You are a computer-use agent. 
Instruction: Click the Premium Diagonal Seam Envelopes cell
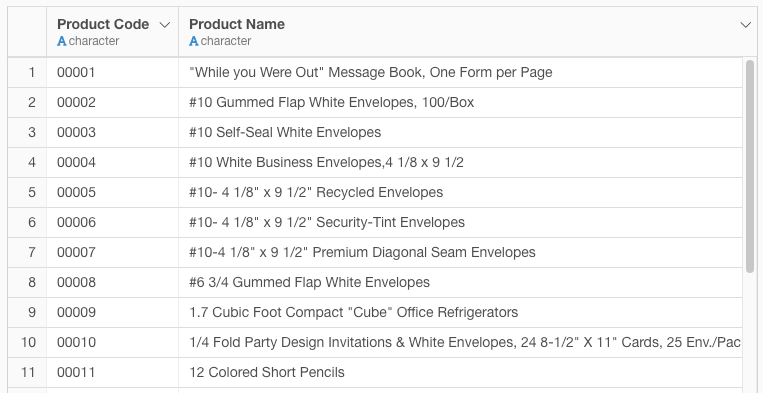coord(460,252)
